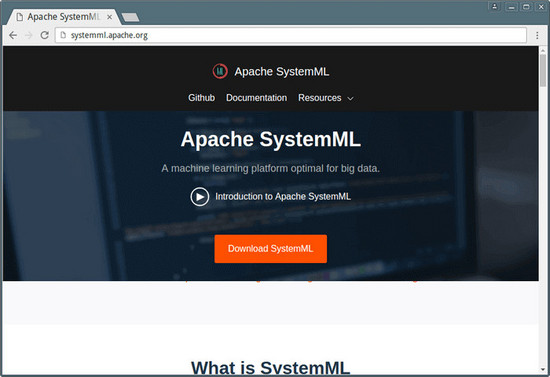Click the browser back arrow
Image resolution: width=550 pixels, height=377 pixels.
pos(13,35)
